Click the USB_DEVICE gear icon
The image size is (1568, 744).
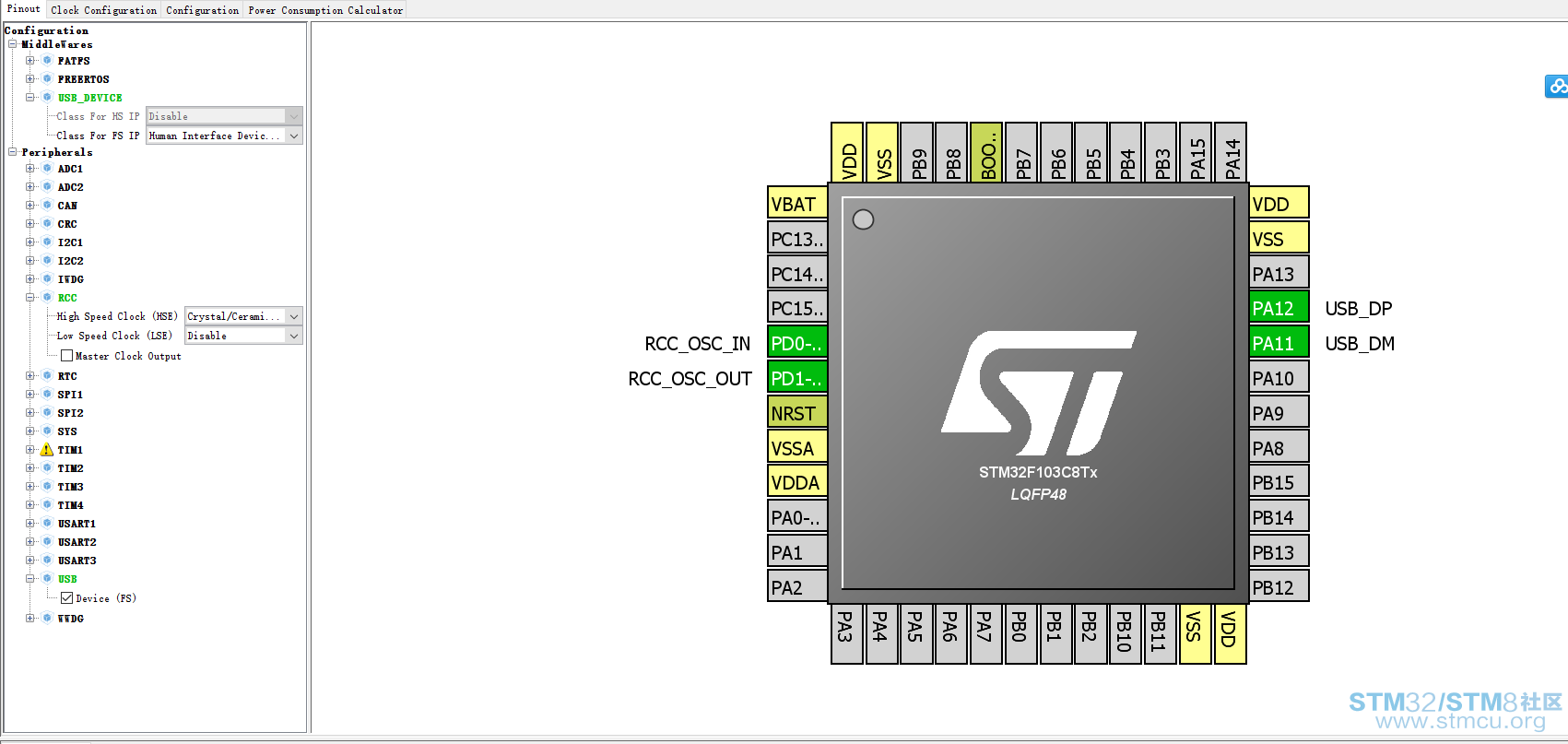click(47, 98)
